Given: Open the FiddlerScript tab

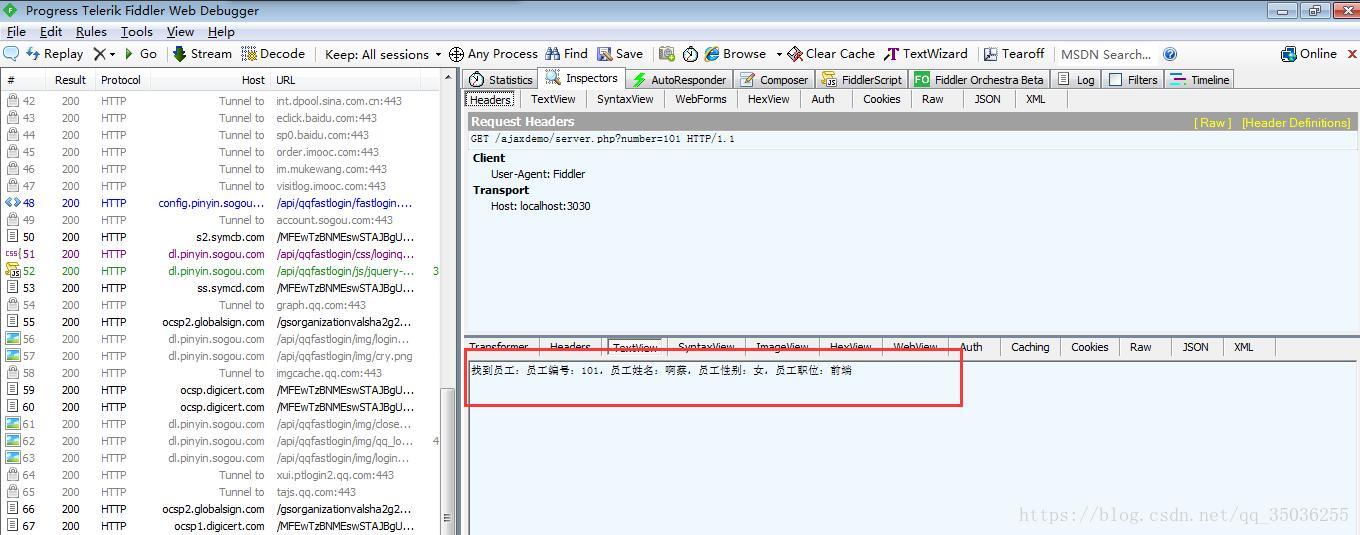Looking at the screenshot, I should (x=862, y=79).
